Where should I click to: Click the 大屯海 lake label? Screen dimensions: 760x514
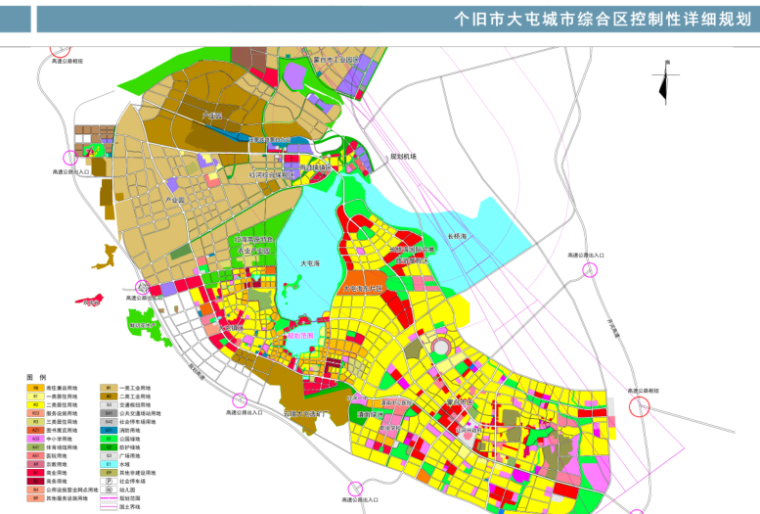311,263
